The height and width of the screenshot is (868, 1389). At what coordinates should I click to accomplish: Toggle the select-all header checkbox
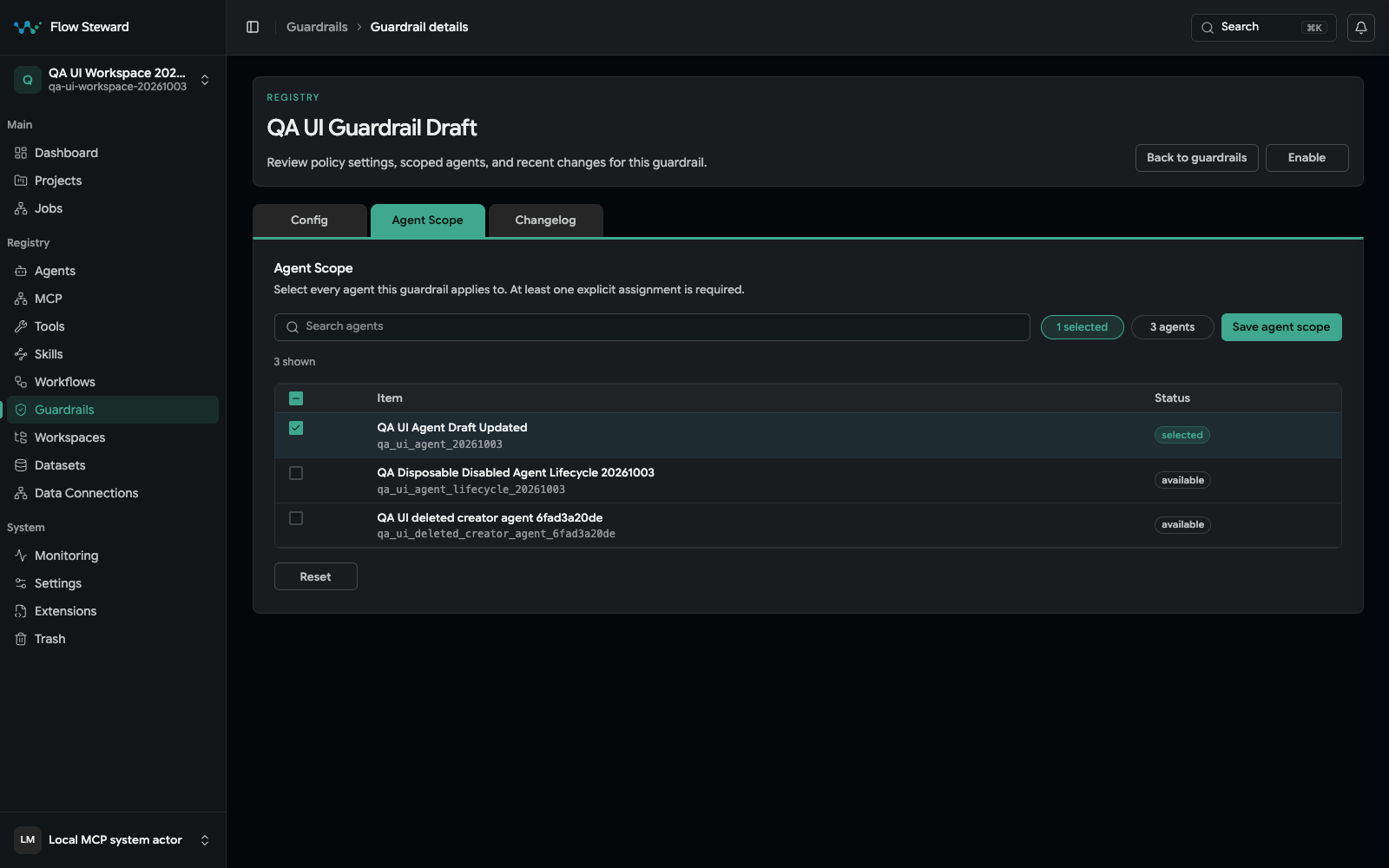point(296,398)
